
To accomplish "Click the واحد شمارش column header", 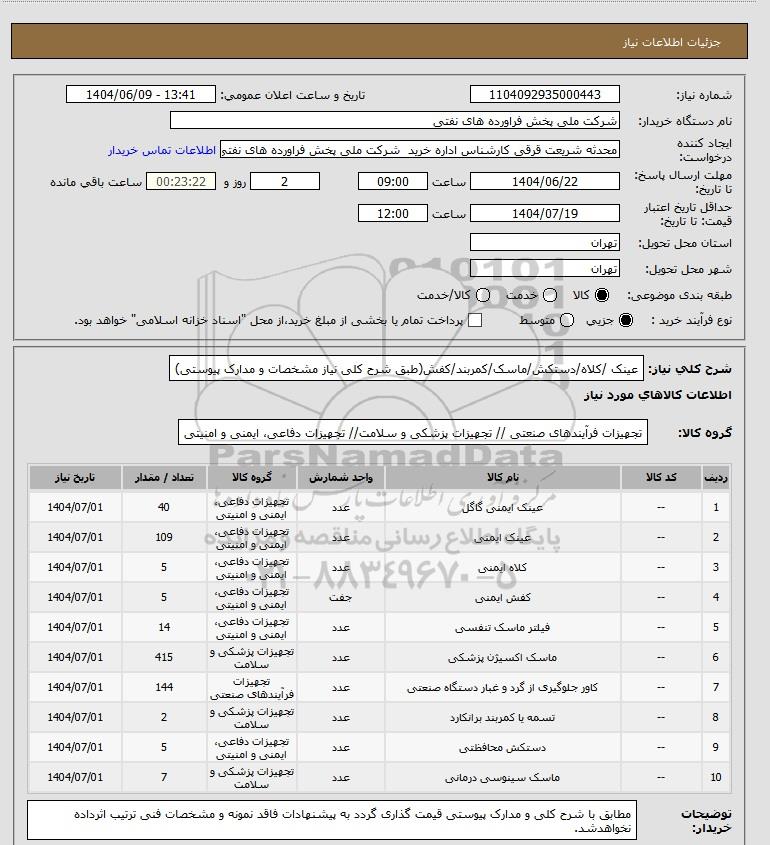I will tap(341, 477).
